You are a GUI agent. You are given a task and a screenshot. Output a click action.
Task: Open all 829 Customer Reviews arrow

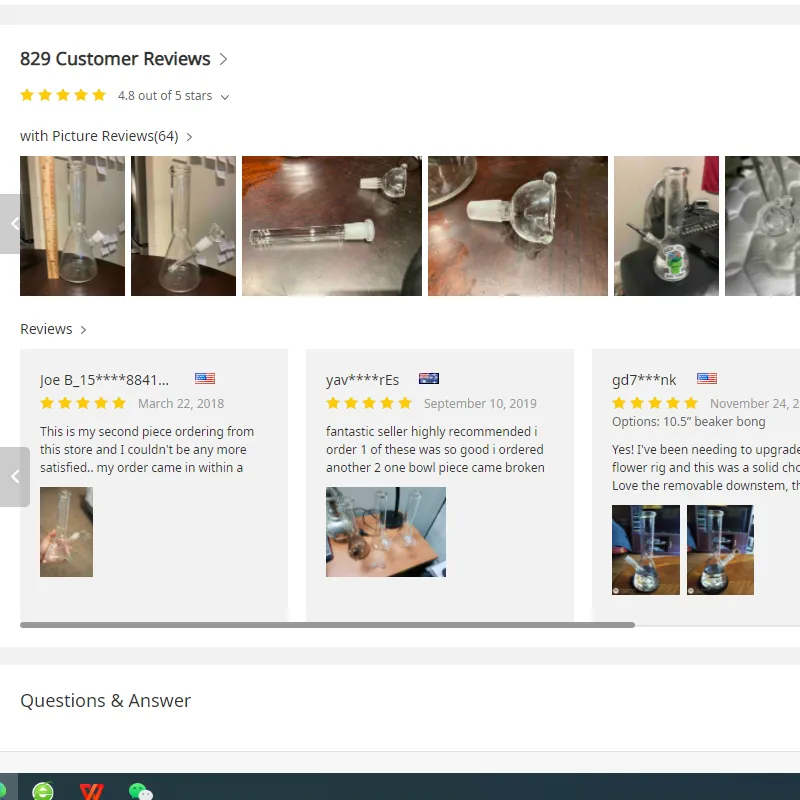223,59
